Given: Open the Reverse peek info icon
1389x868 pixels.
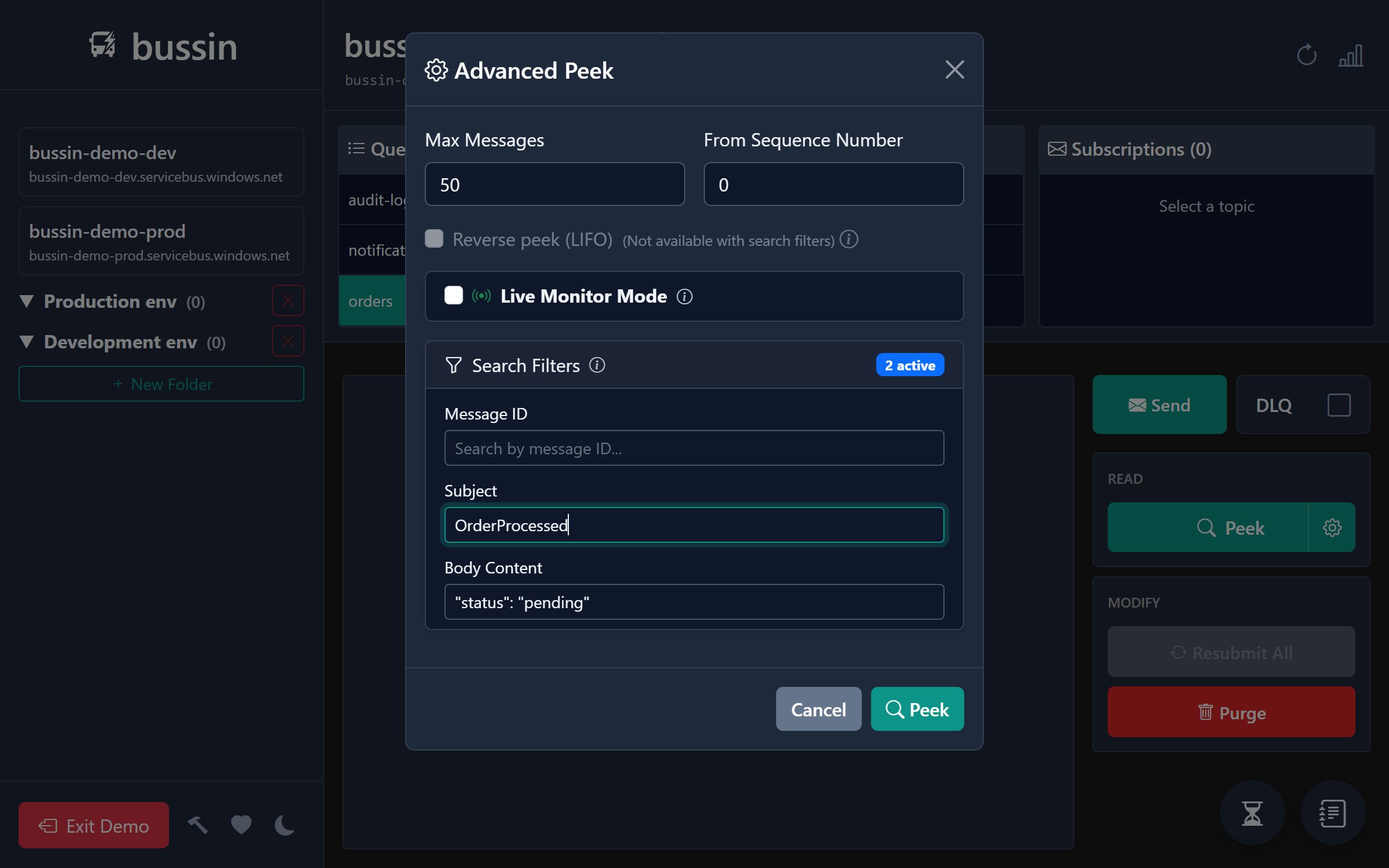Looking at the screenshot, I should [x=848, y=239].
